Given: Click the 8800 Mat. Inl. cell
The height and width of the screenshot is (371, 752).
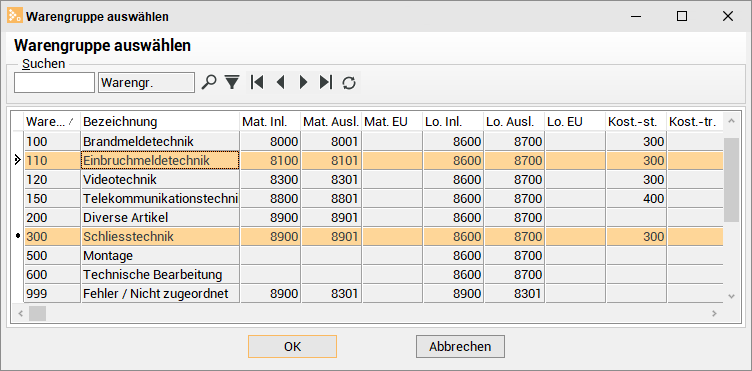Looking at the screenshot, I should 270,198.
